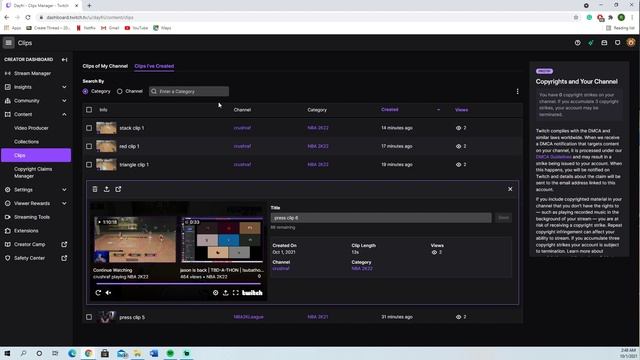Focus the Enter a Category search field

(x=189, y=91)
